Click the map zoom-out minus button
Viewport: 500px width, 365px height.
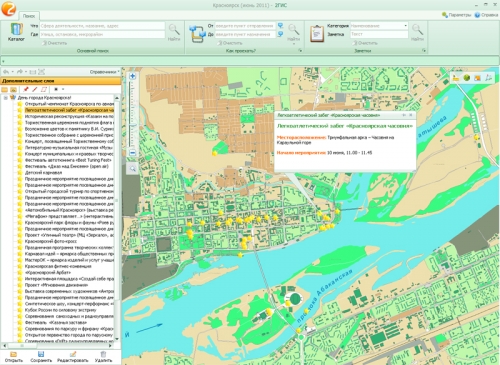(132, 153)
